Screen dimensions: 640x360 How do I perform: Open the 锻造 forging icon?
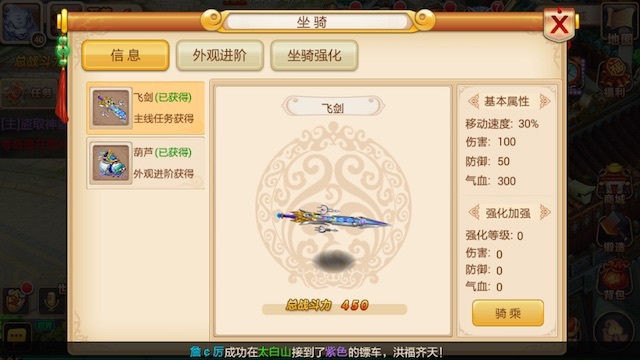pyautogui.click(x=615, y=233)
